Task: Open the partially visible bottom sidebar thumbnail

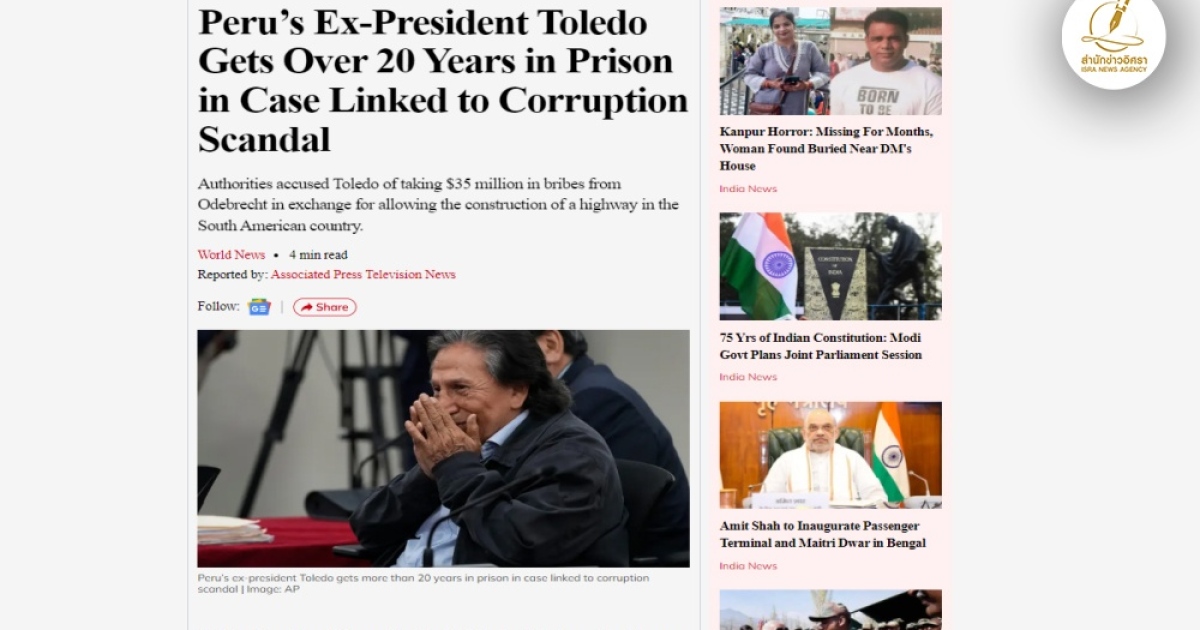Action: point(830,609)
